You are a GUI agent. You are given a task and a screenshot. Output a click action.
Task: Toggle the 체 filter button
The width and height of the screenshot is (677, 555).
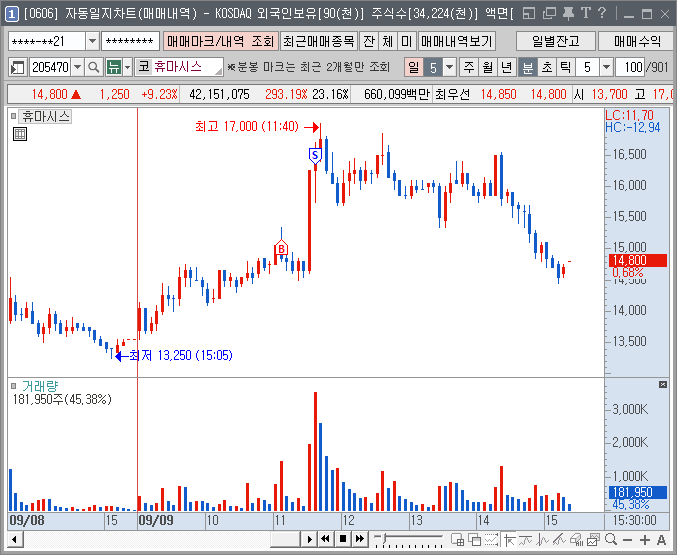click(x=387, y=41)
